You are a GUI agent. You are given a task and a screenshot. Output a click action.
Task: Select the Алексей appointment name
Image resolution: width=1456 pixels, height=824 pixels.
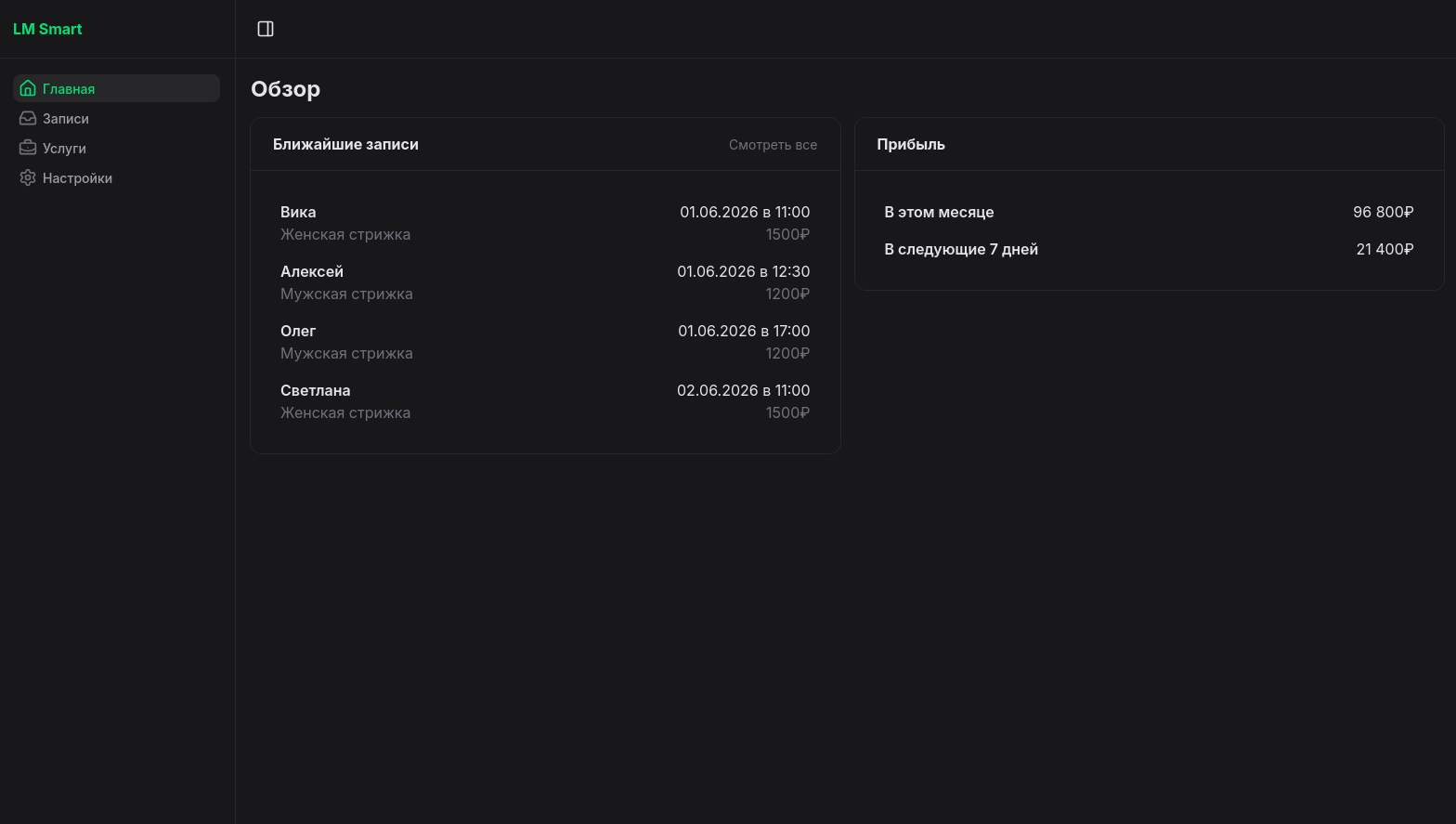coord(312,271)
